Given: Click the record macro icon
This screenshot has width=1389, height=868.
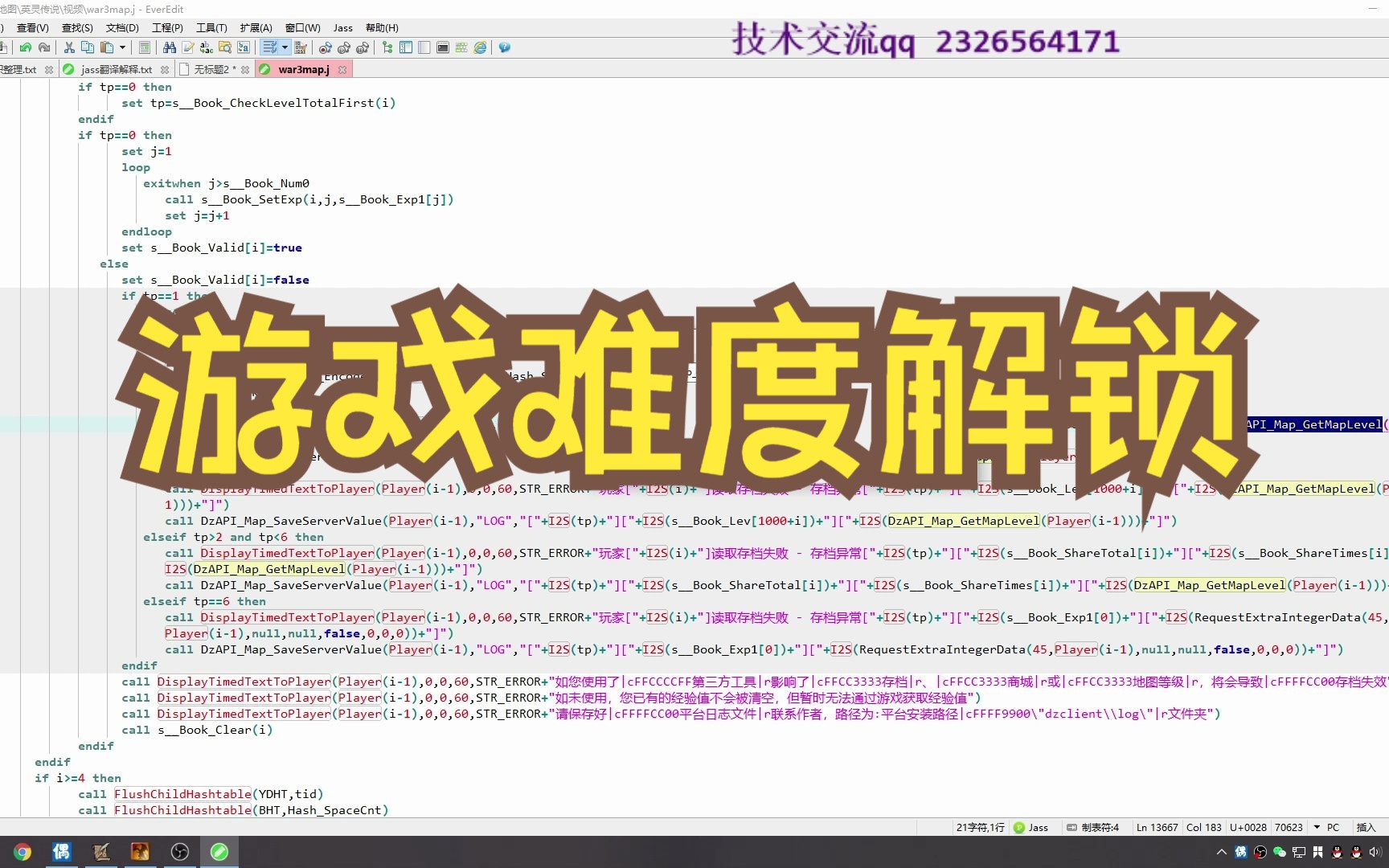Looking at the screenshot, I should pyautogui.click(x=326, y=47).
